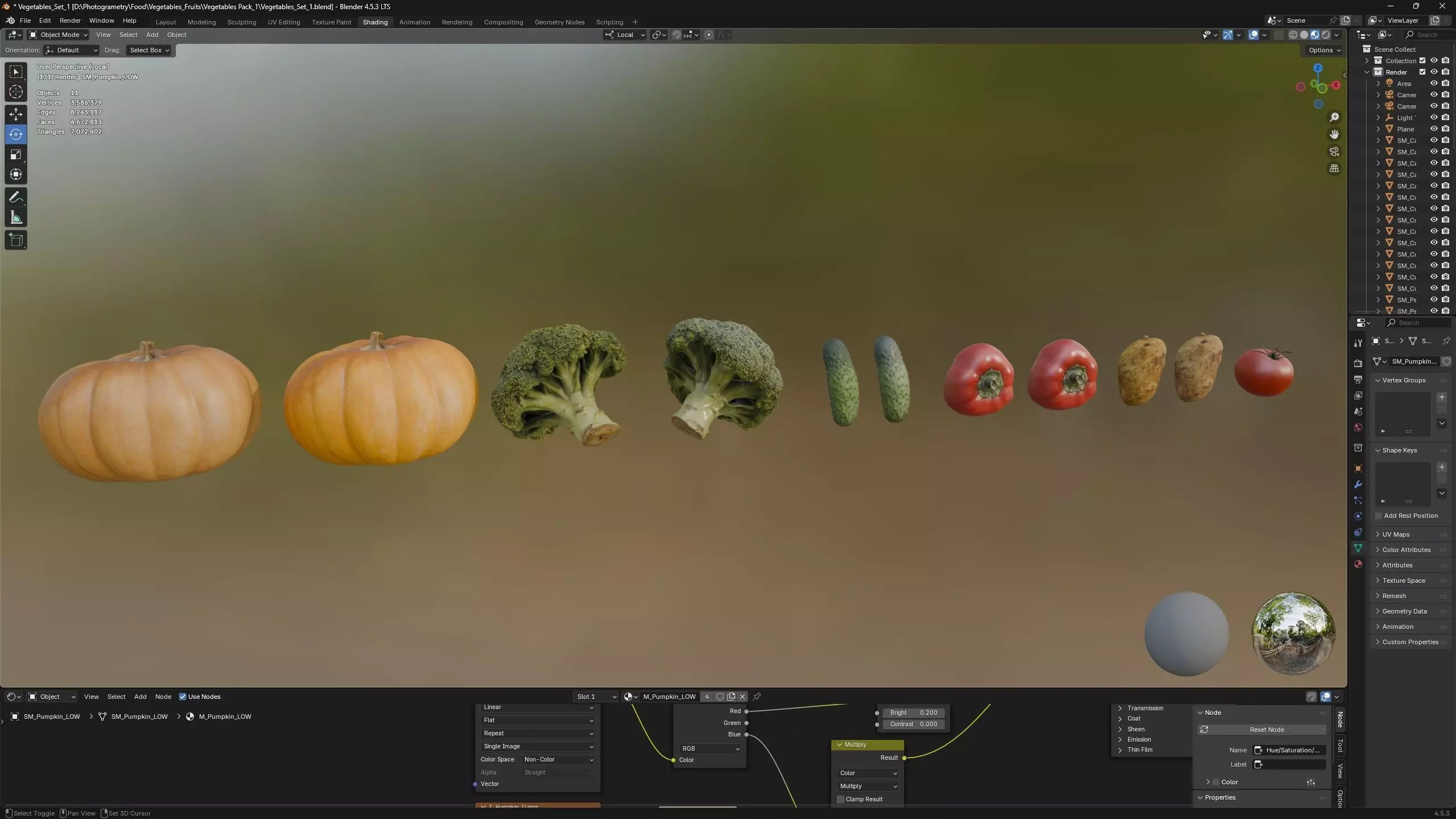Activate the Add Cube tool
The height and width of the screenshot is (819, 1456).
click(16, 240)
